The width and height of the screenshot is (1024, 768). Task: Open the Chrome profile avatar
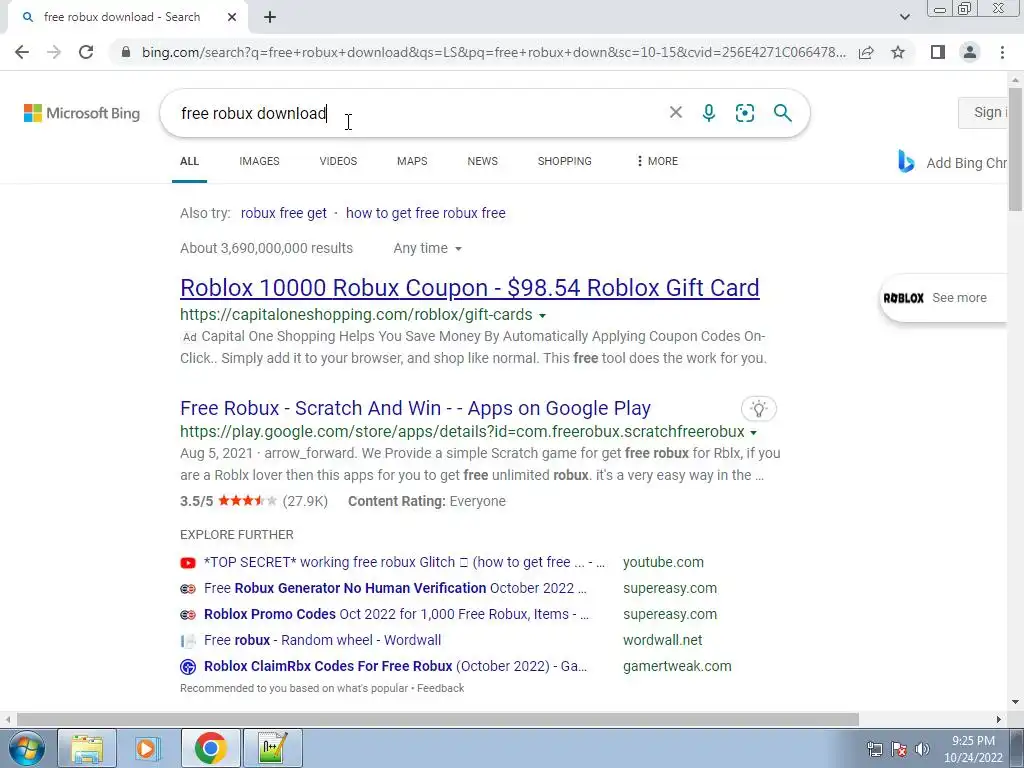point(970,52)
